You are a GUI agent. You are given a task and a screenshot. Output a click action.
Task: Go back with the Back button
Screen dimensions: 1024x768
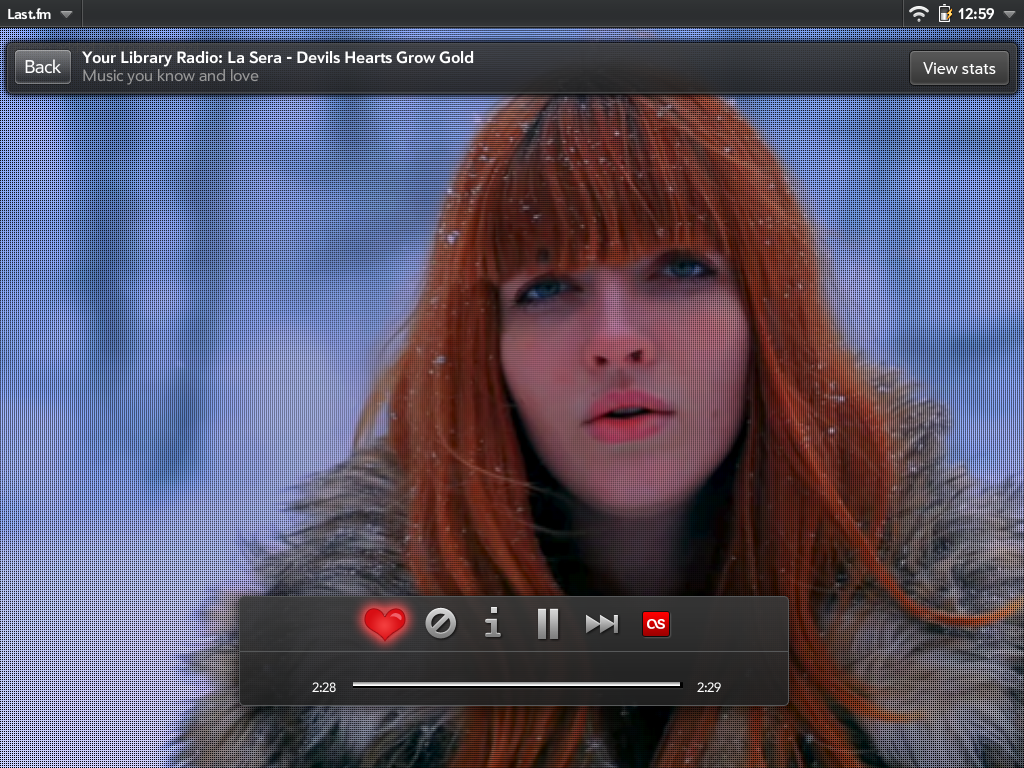point(42,67)
